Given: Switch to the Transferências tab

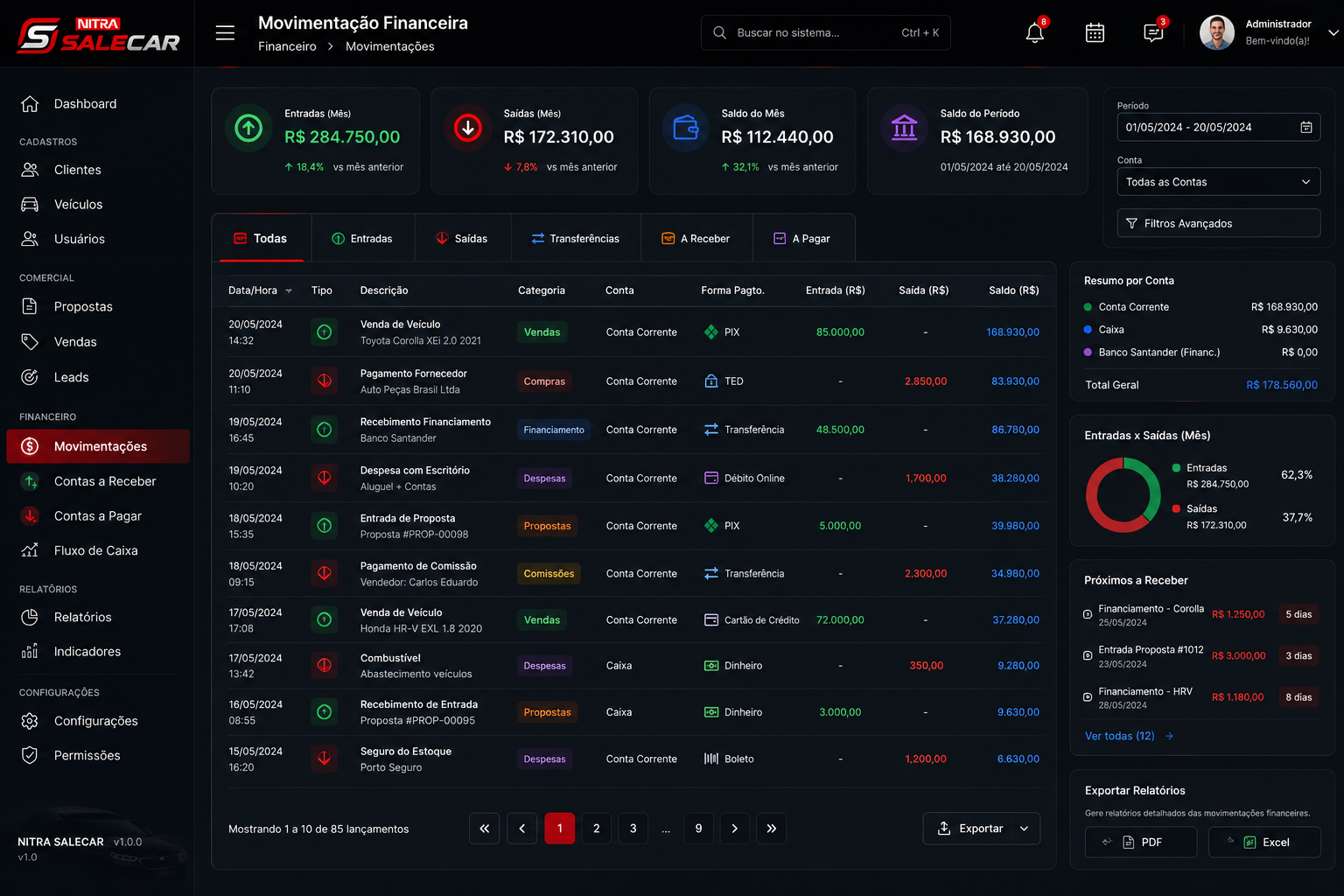Looking at the screenshot, I should tap(576, 238).
